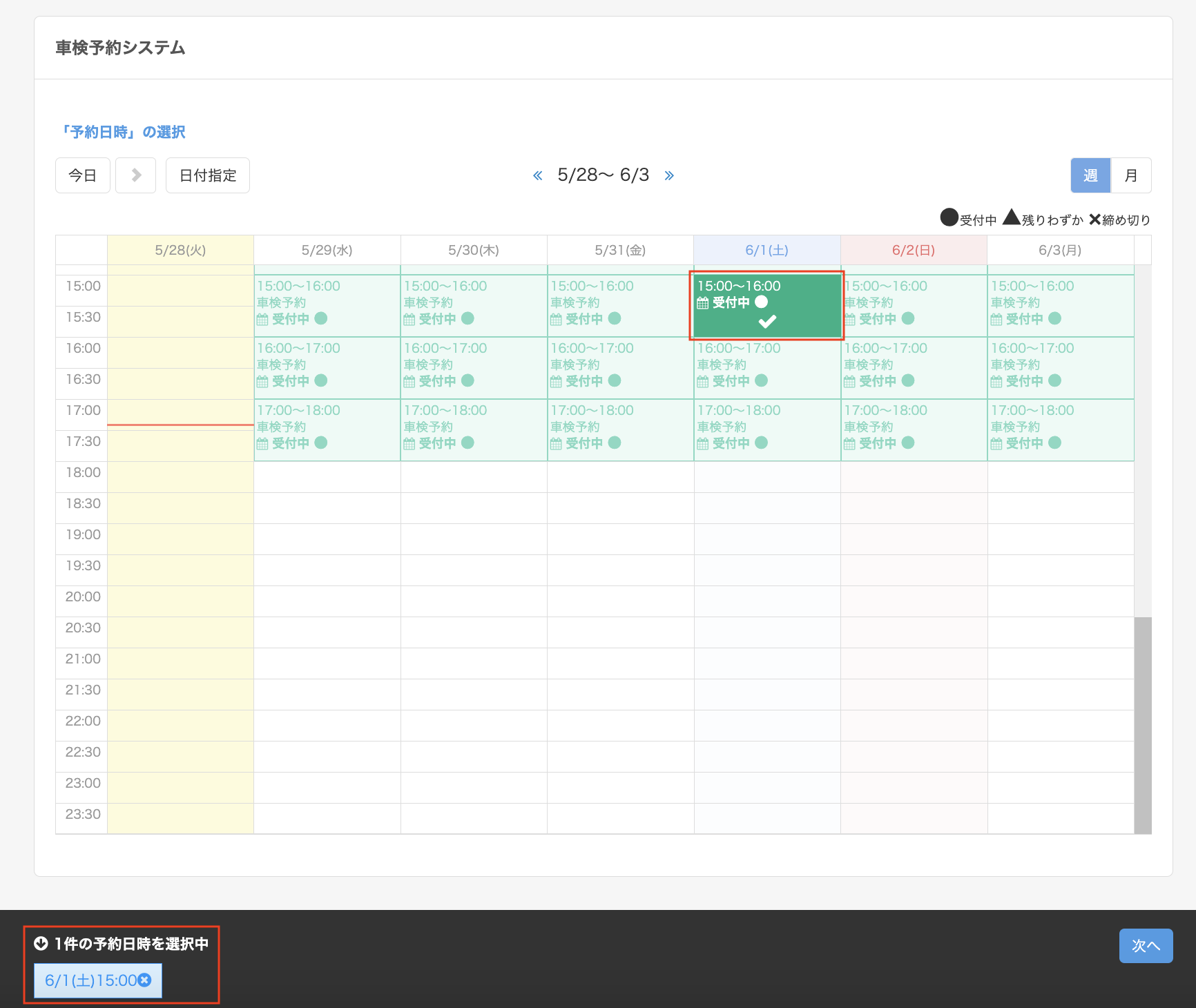Click the down-arrow icon beside 1件の予約日時を選択中
The width and height of the screenshot is (1196, 1008).
pyautogui.click(x=41, y=943)
